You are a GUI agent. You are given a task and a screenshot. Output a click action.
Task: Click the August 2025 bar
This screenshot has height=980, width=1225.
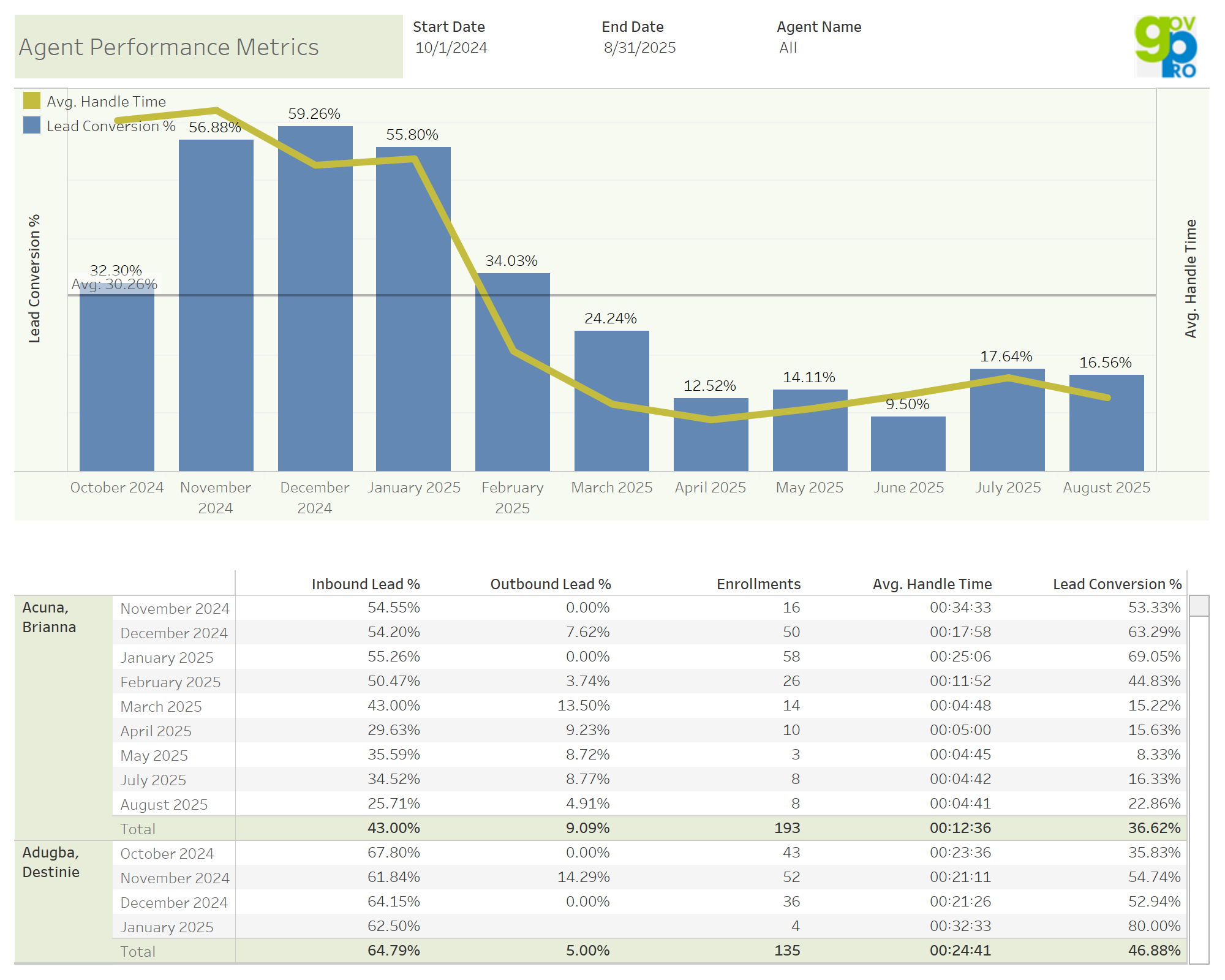pyautogui.click(x=1106, y=435)
